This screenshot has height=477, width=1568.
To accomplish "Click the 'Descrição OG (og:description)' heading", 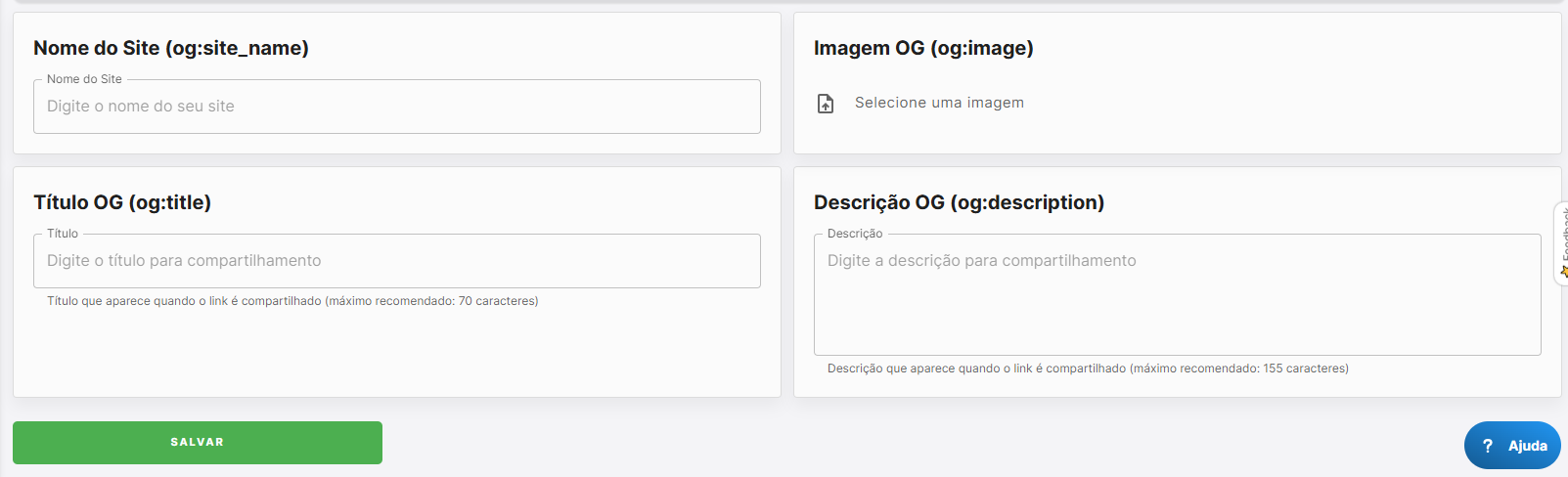I will point(959,202).
